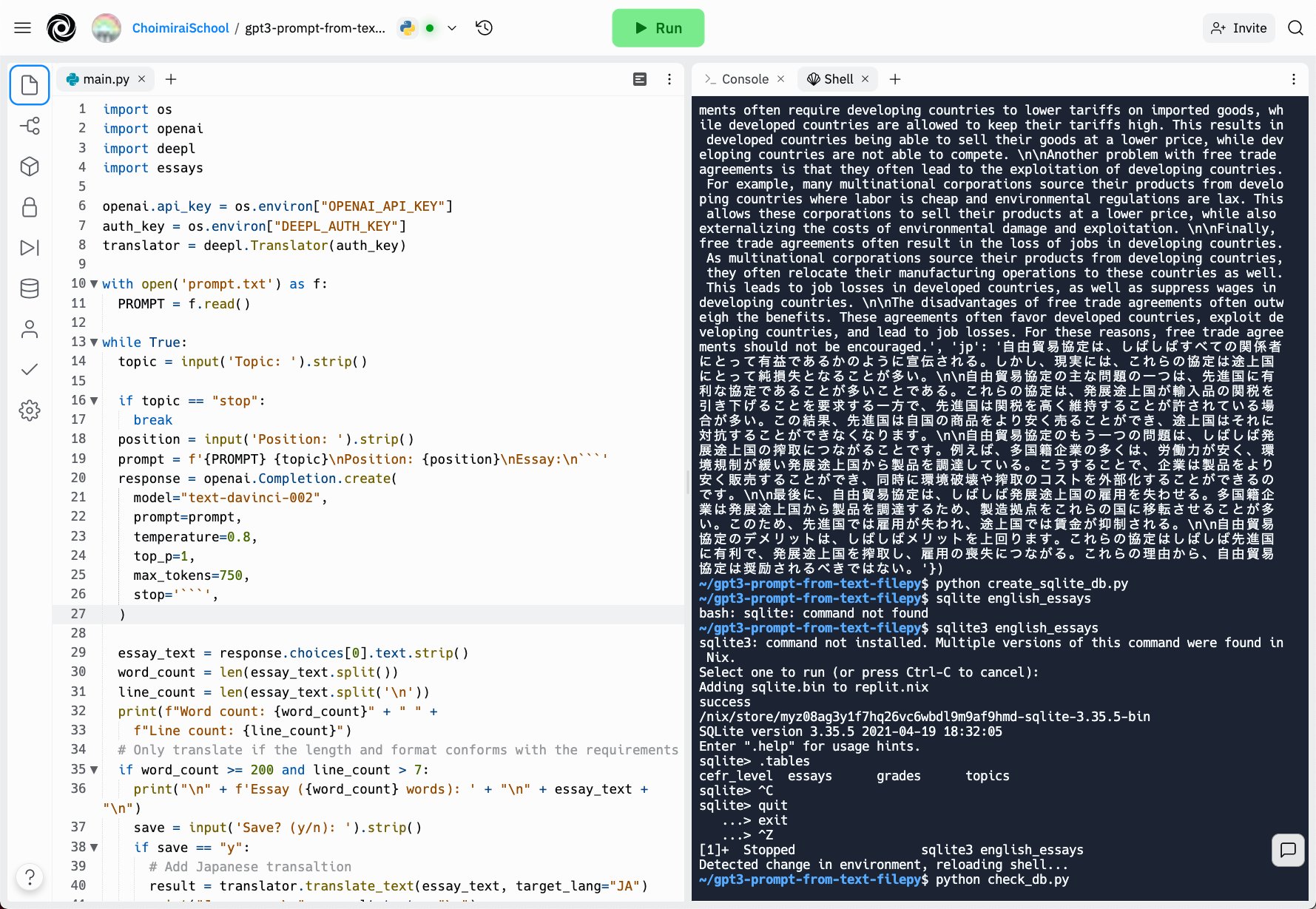Open the Unit tests checkmark tool
The height and width of the screenshot is (909, 1316).
(x=30, y=370)
